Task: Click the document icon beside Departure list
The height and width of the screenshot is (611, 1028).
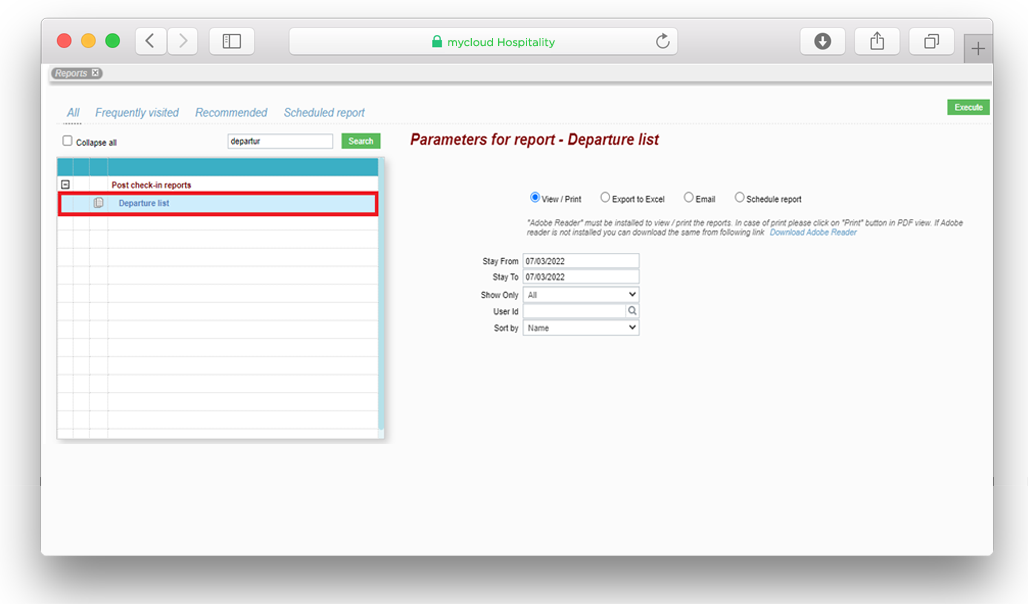Action: point(98,203)
